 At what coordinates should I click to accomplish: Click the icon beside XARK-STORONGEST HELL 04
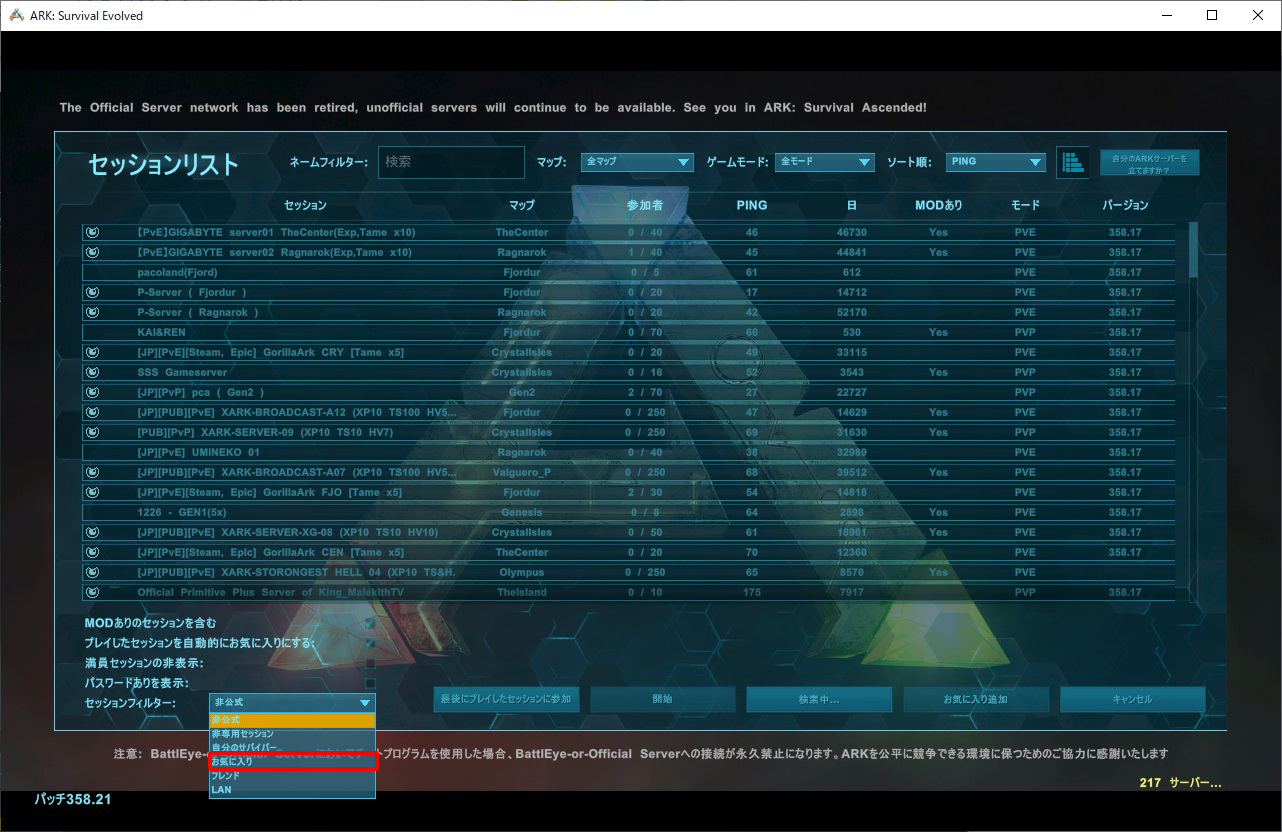[93, 572]
